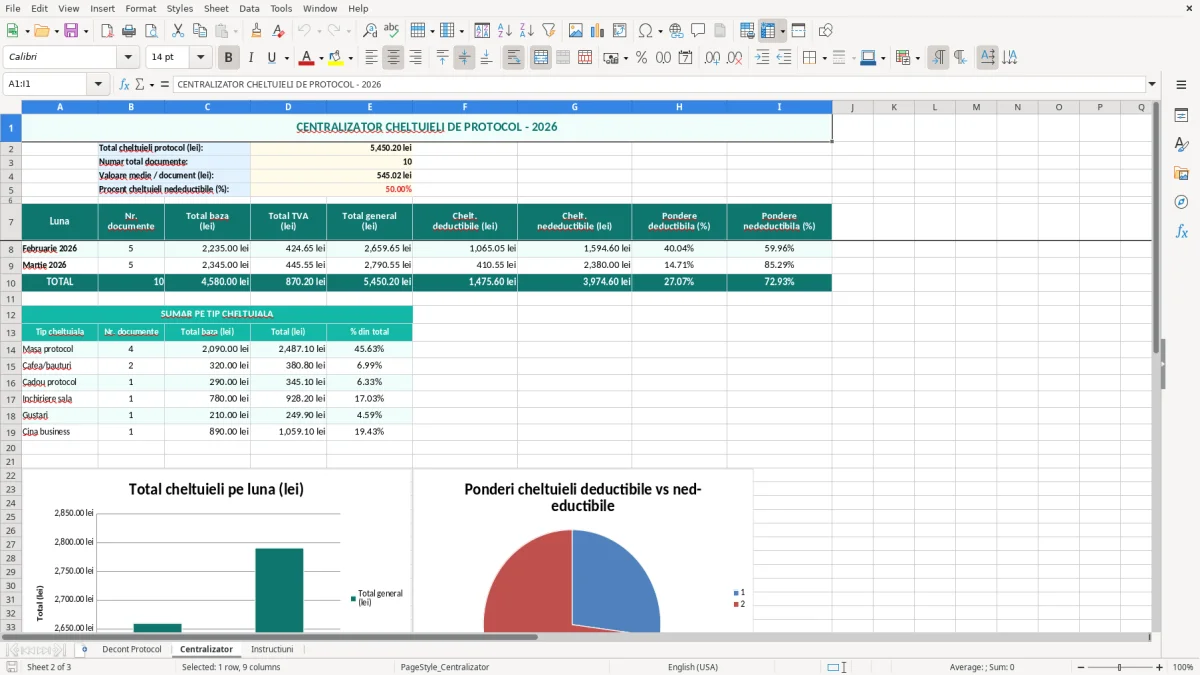Viewport: 1200px width, 675px height.
Task: Toggle Wrap Text
Action: tap(514, 58)
